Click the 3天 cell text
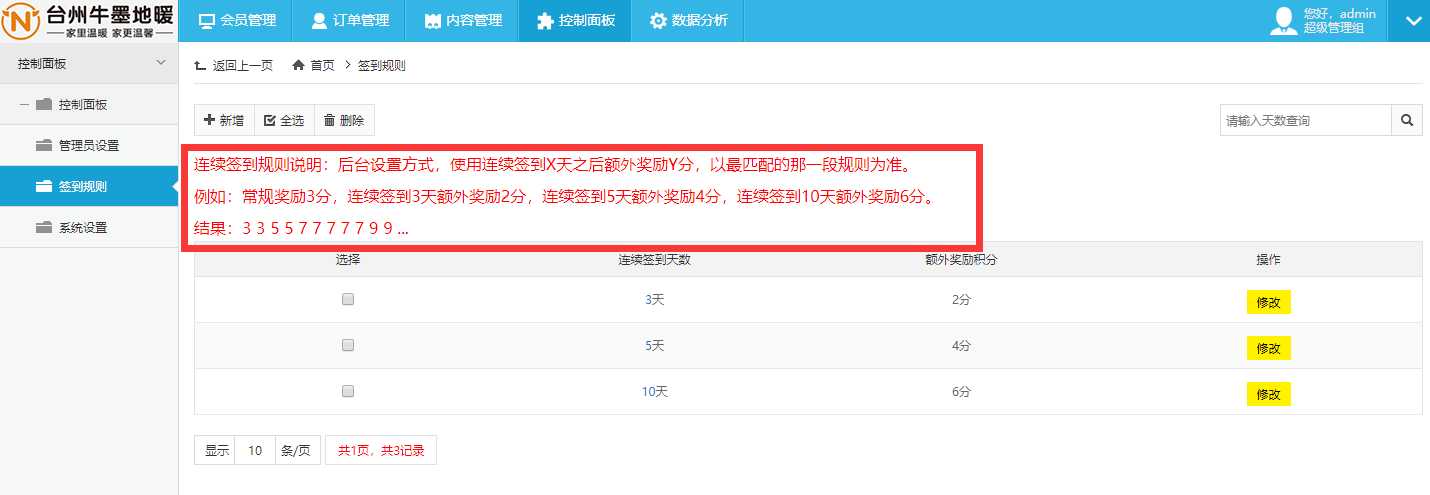 [x=654, y=300]
